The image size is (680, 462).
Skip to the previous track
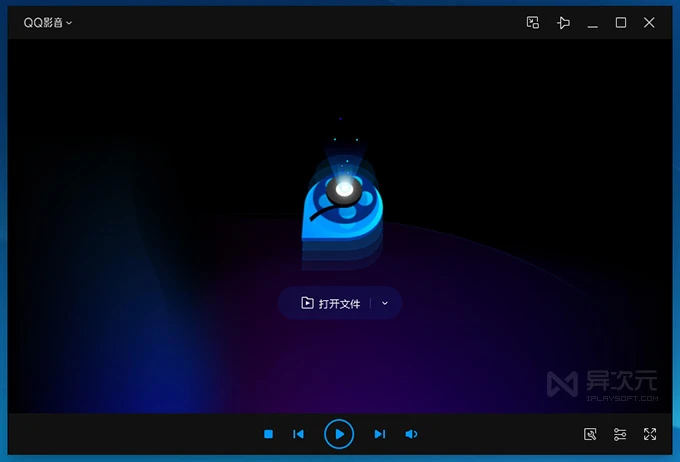click(x=298, y=434)
